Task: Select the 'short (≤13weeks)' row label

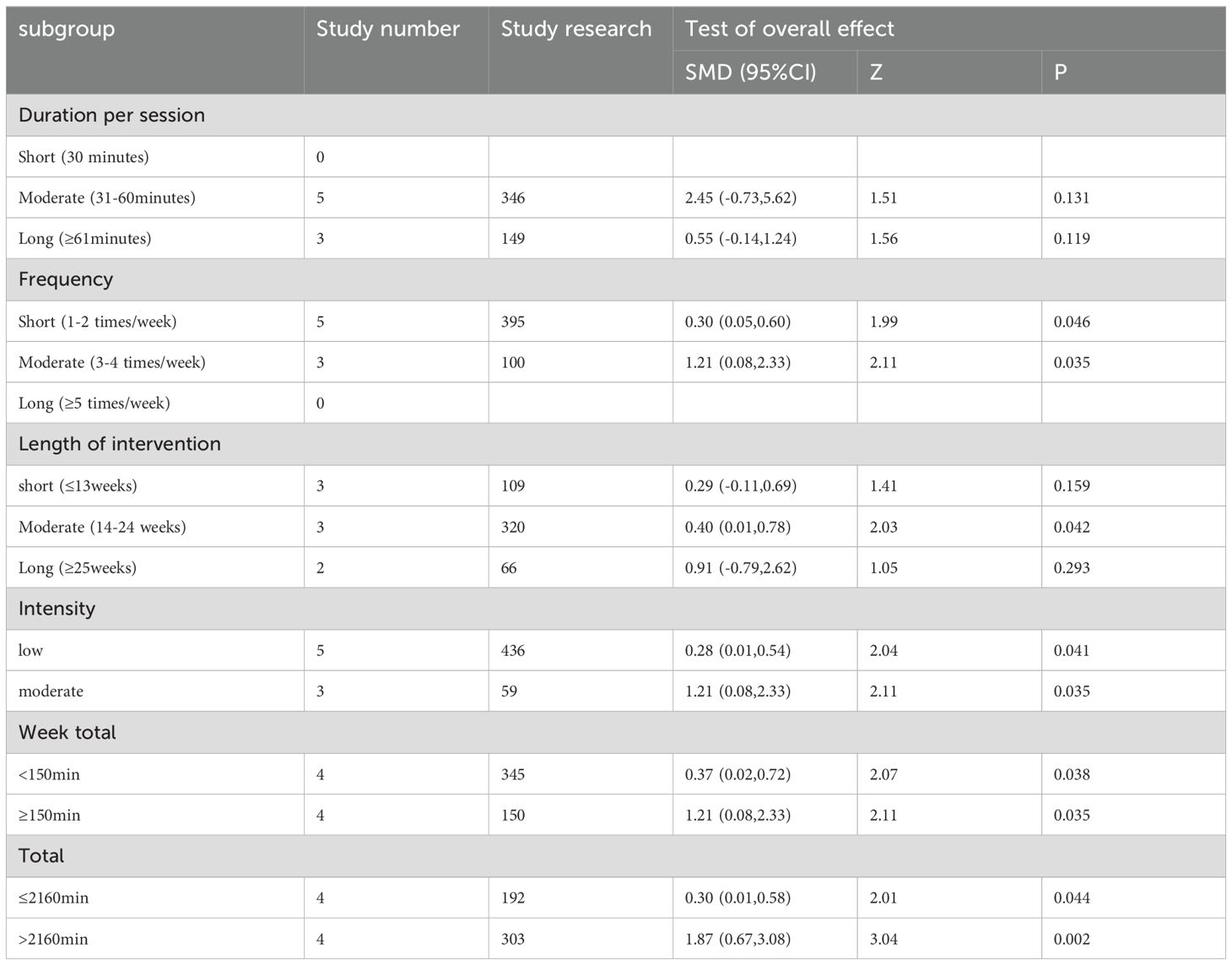Action: 78,486
